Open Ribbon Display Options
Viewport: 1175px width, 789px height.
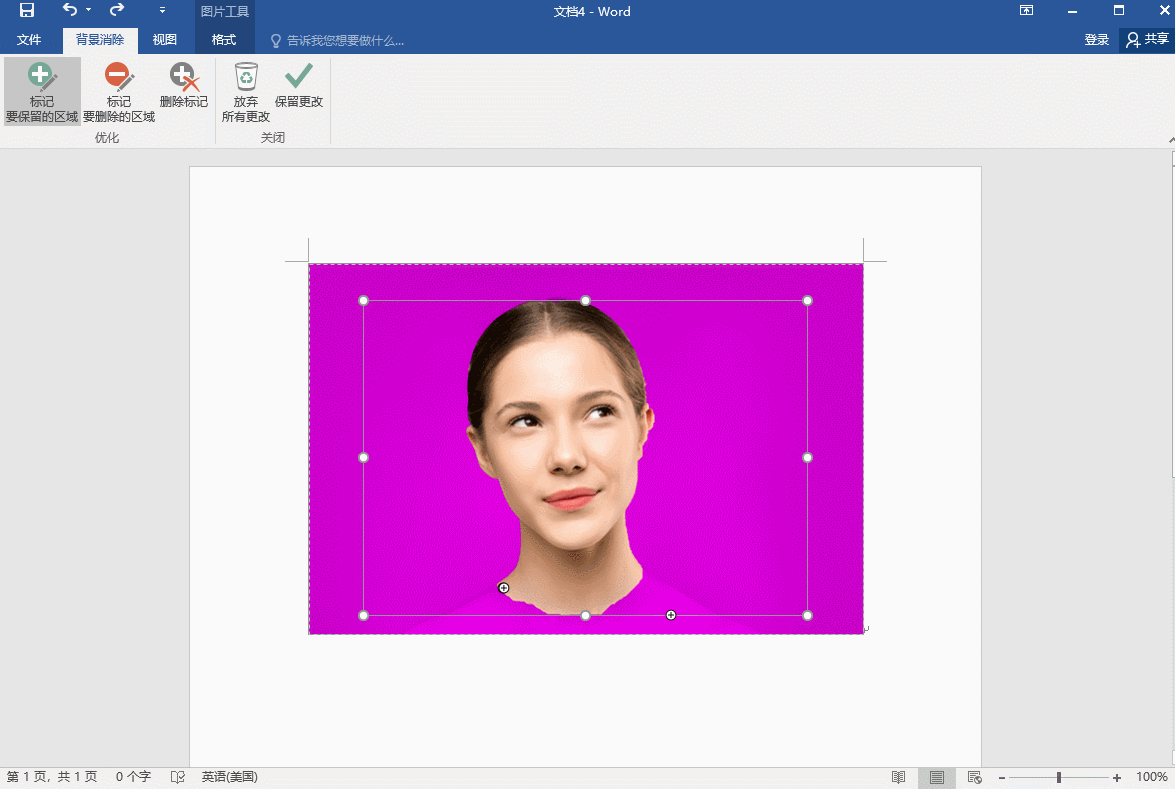(1027, 10)
